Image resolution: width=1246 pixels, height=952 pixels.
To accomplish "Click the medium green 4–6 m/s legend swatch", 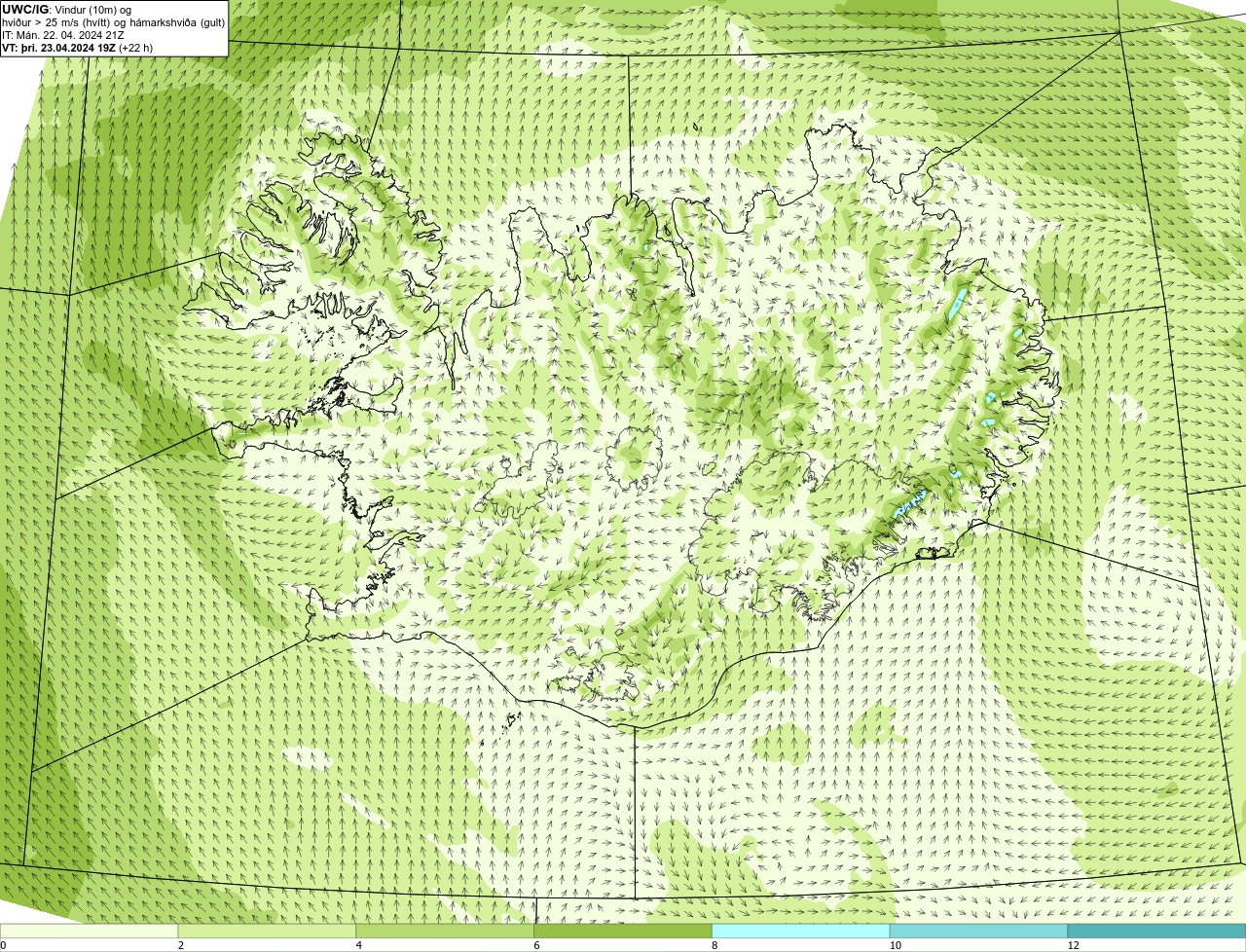I will pyautogui.click(x=446, y=932).
